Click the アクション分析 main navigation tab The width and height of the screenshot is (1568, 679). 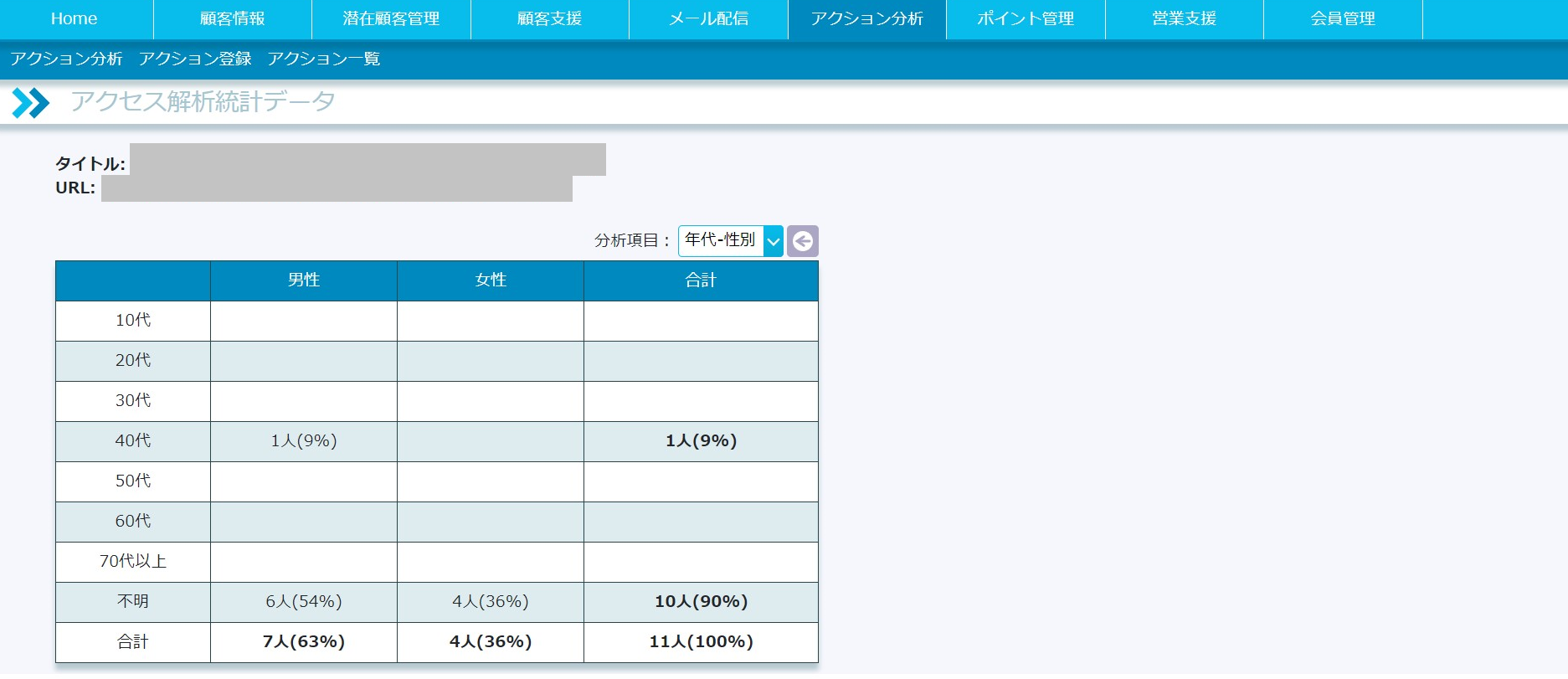tap(866, 19)
